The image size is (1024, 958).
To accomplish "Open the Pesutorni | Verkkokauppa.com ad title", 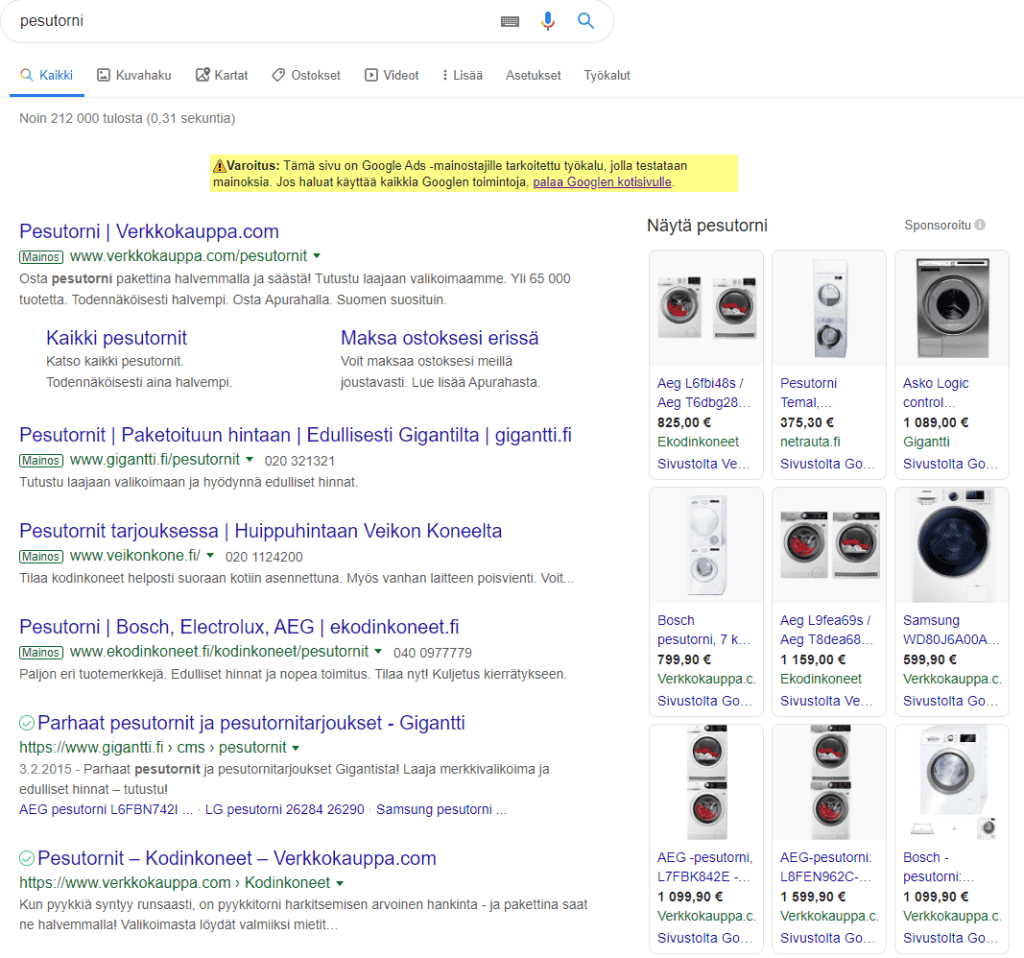I will click(x=149, y=231).
